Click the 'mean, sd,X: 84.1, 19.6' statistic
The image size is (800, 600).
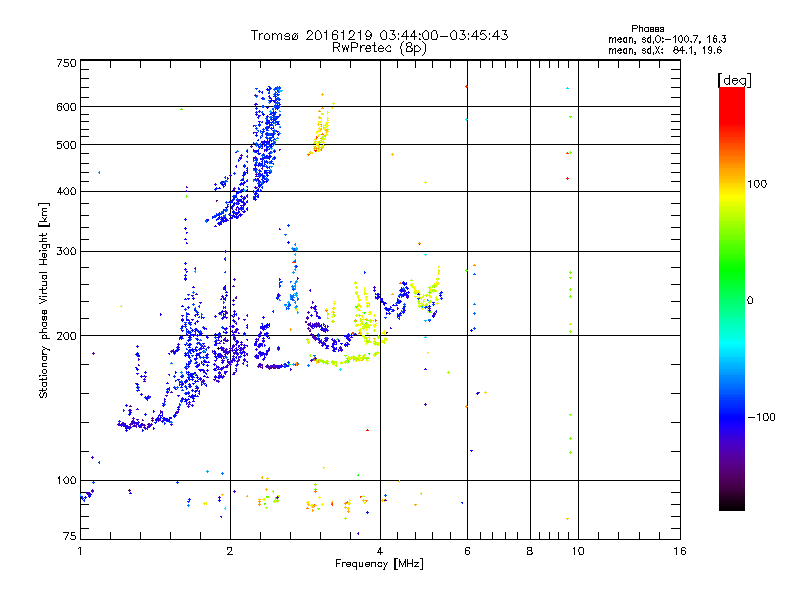pos(665,51)
